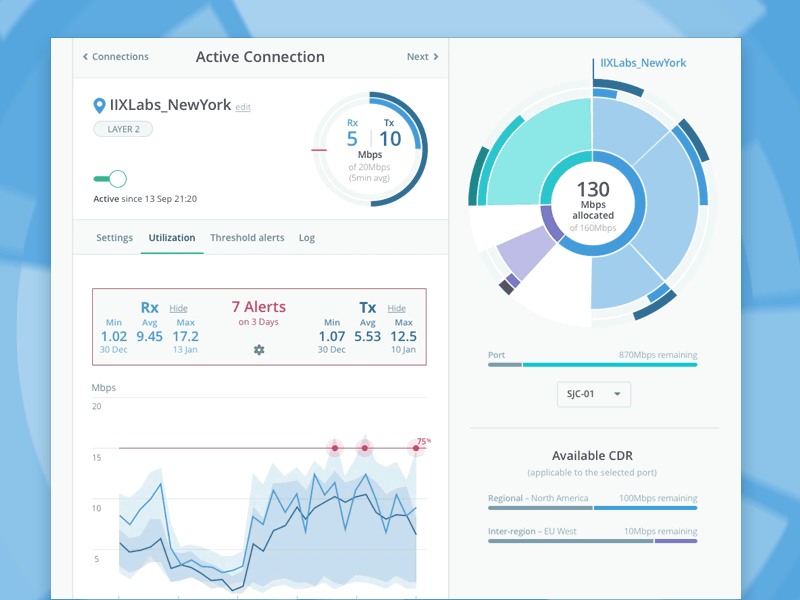
Task: Click the Rx/Tx circular gauge
Action: 370,149
